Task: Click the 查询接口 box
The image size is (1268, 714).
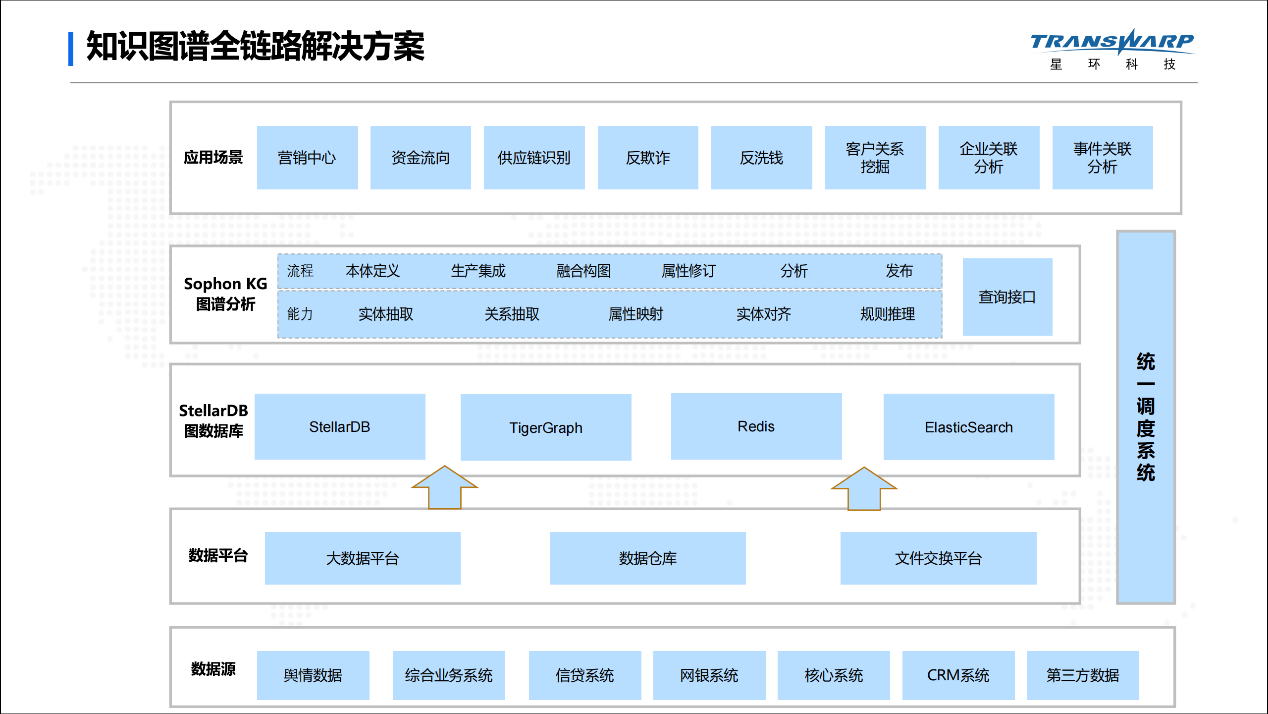Action: point(1007,297)
